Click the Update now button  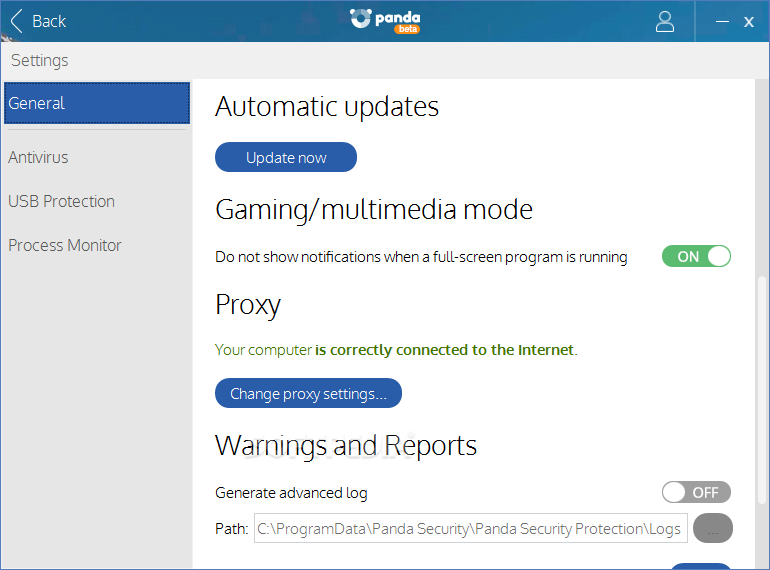pyautogui.click(x=286, y=157)
